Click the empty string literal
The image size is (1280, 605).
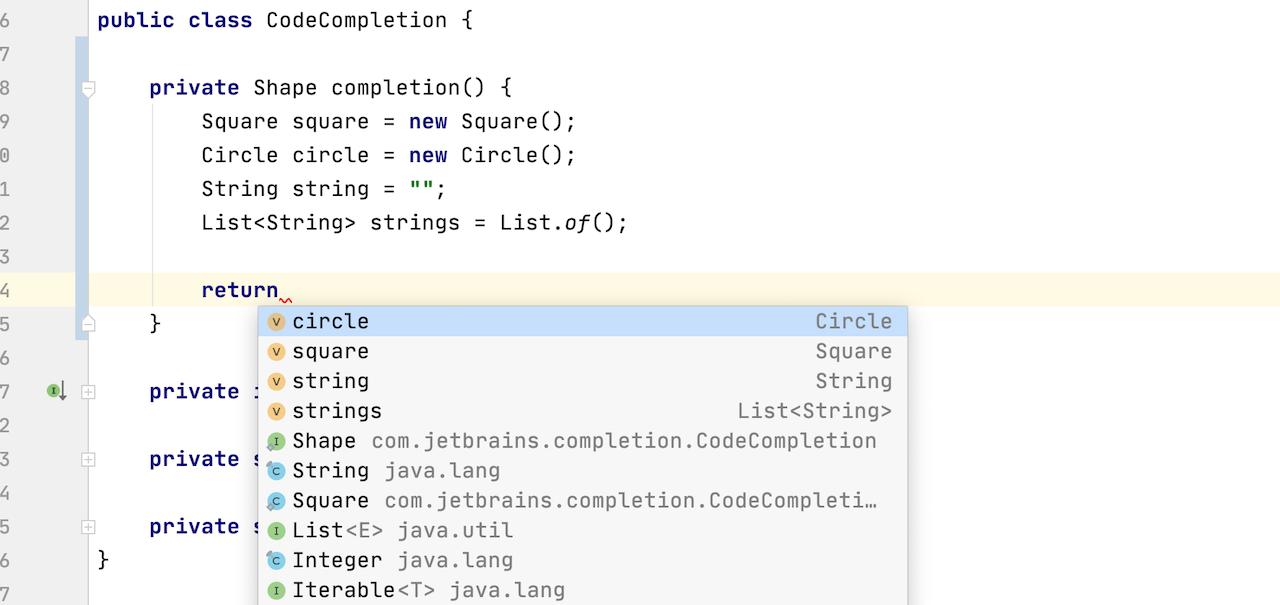pos(421,189)
